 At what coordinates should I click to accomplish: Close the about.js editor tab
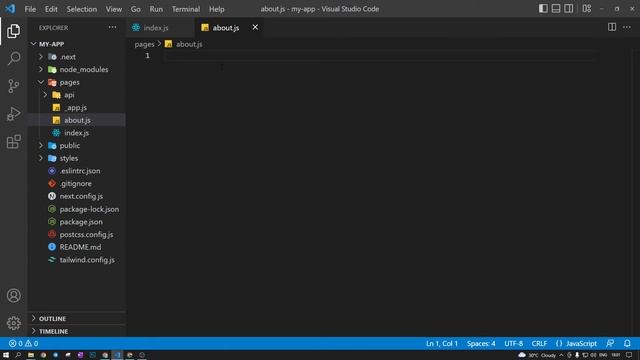click(x=255, y=27)
